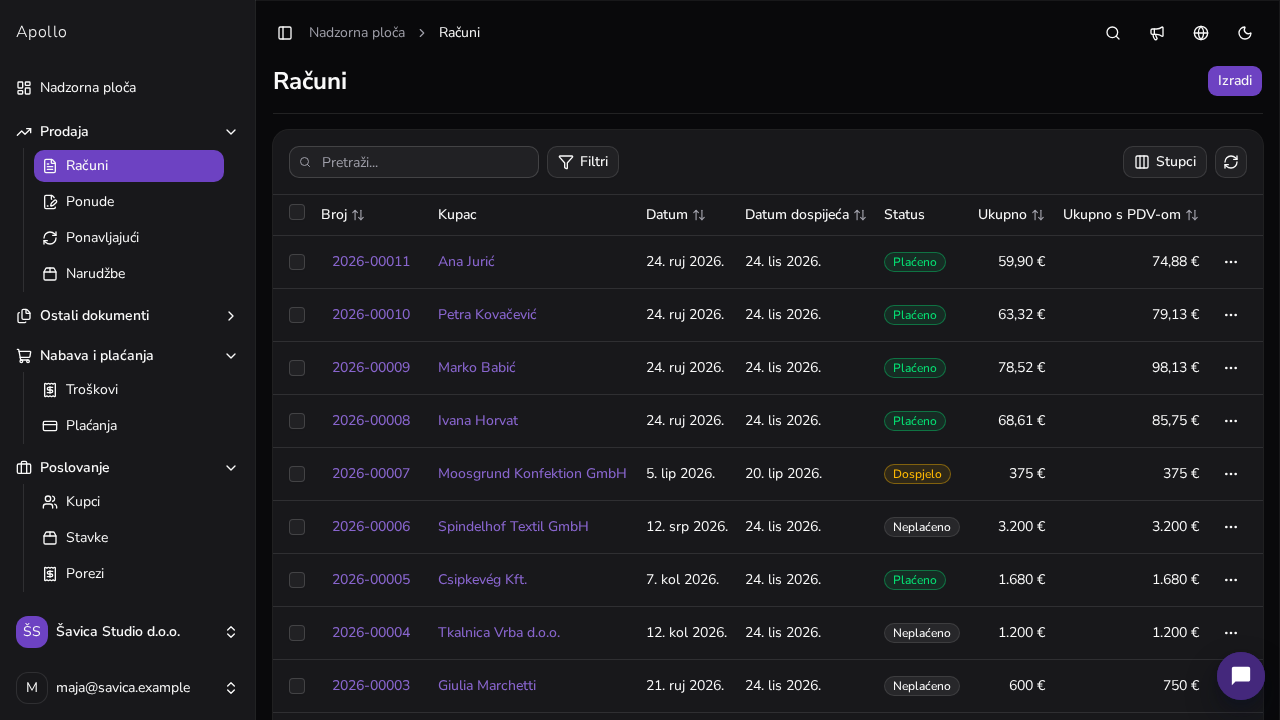Open row actions for invoice 2026-00010

pyautogui.click(x=1231, y=315)
